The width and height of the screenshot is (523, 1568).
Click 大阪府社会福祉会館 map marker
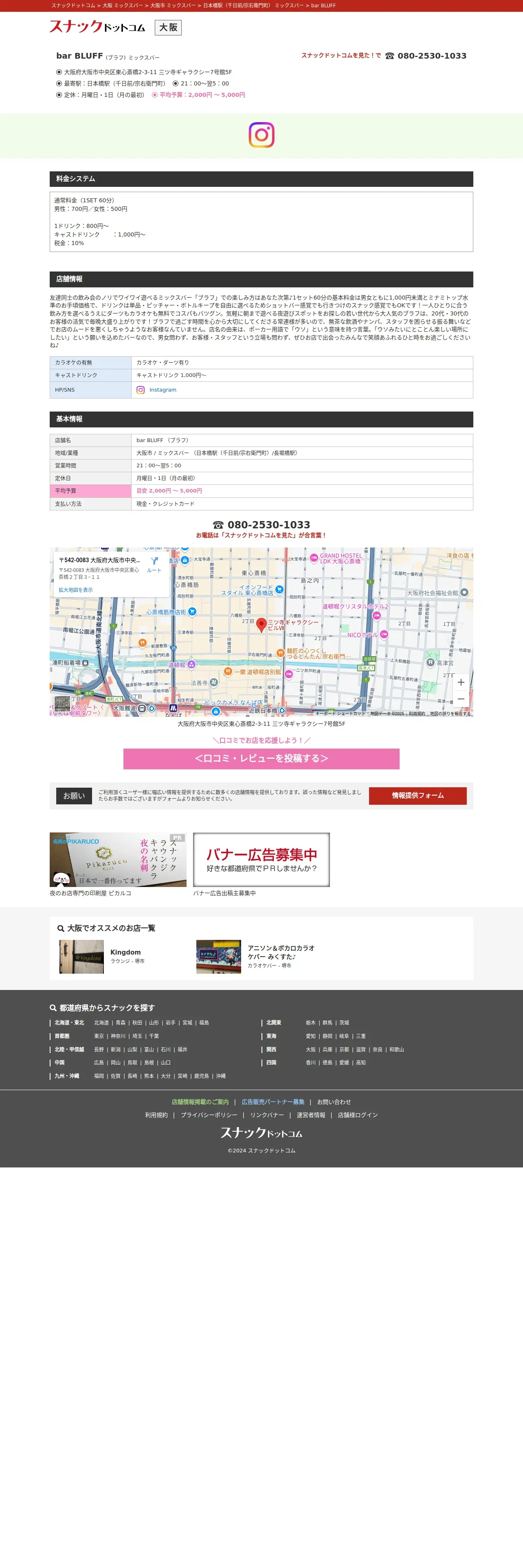[465, 592]
